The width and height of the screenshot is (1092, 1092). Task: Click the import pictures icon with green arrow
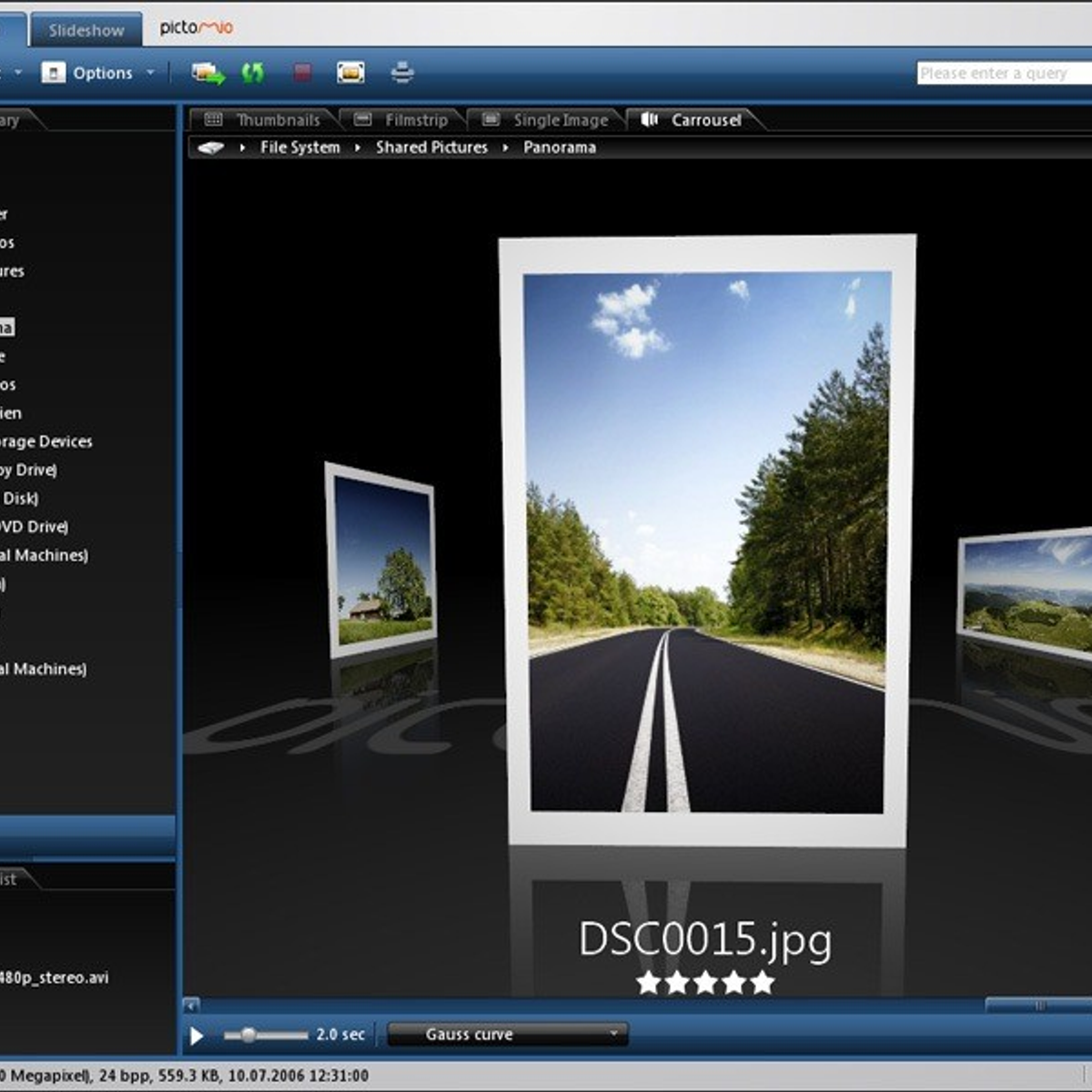207,73
